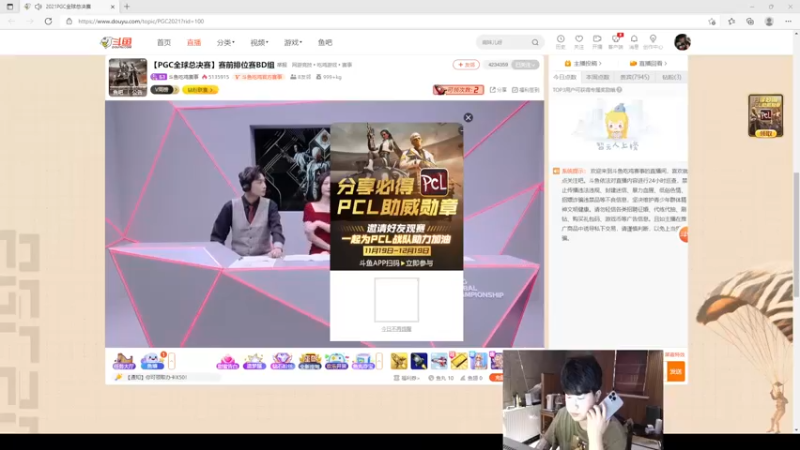This screenshot has width=800, height=450.
Task: Expand the 游戏 games dropdown
Action: point(293,43)
